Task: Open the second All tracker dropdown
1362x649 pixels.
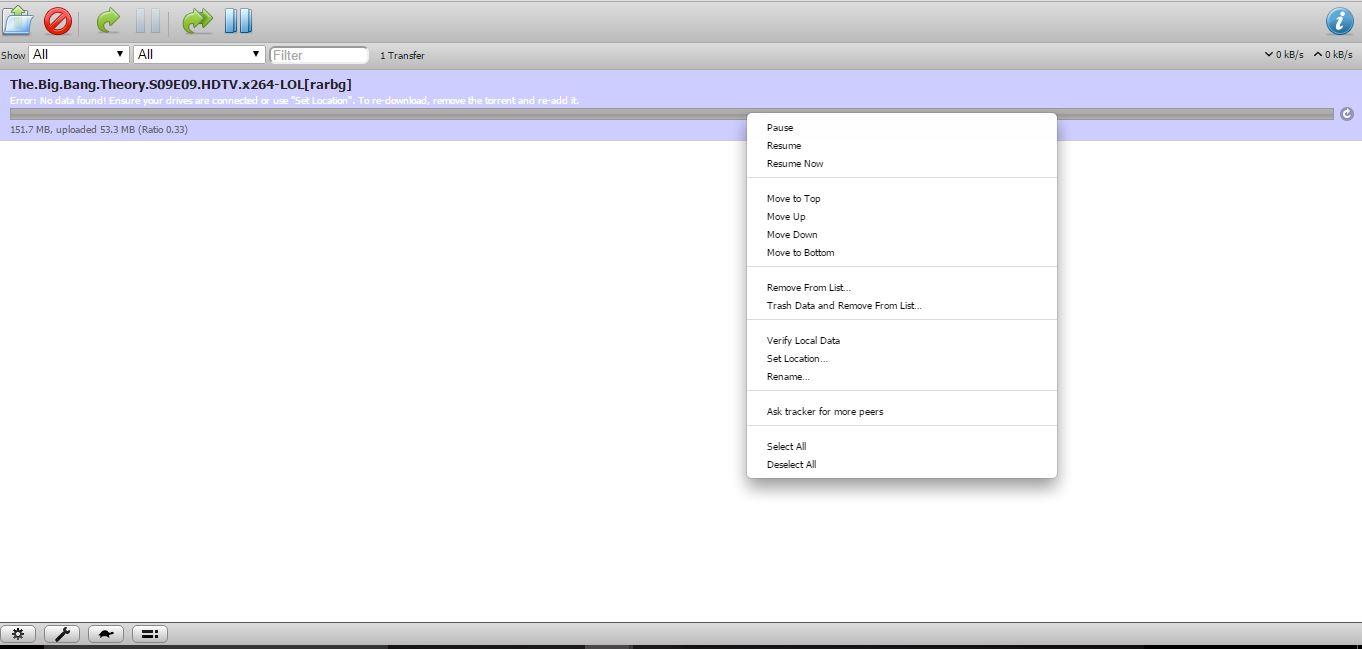Action: tap(197, 54)
